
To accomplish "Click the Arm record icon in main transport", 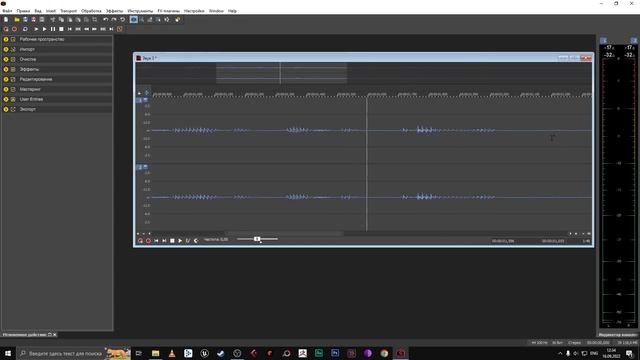I will (6, 29).
